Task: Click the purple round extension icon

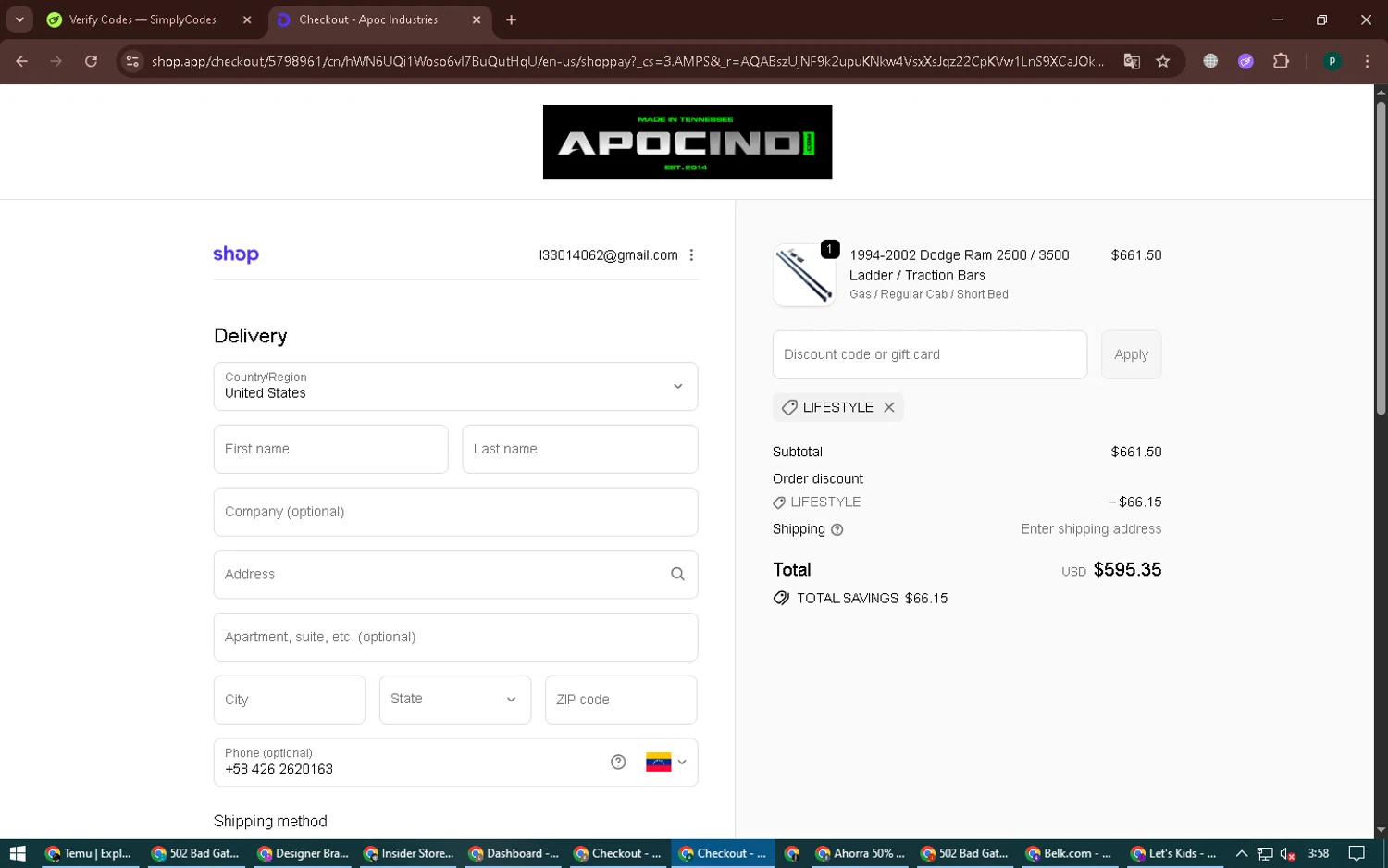Action: (x=1245, y=61)
